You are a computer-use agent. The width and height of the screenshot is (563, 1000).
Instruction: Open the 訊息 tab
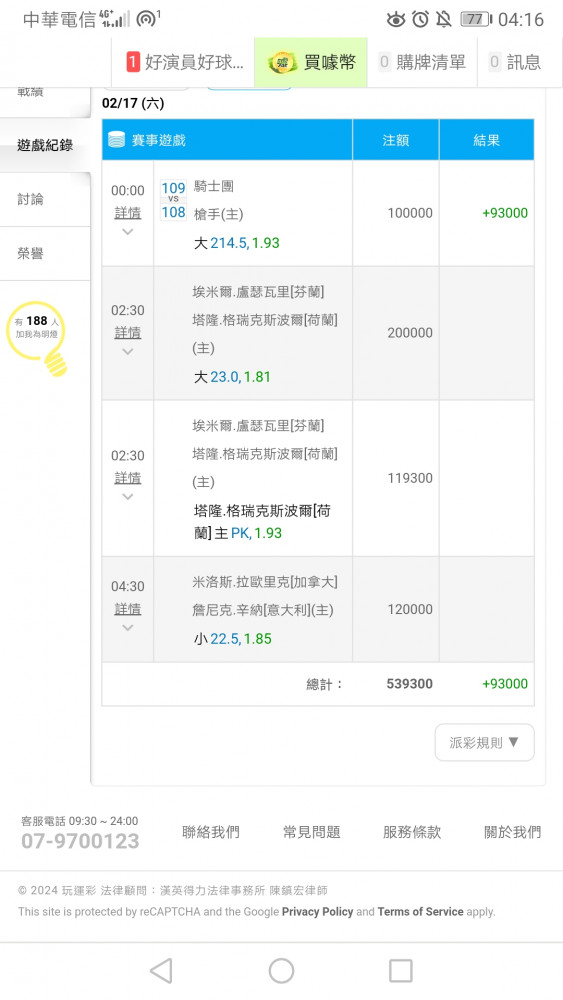click(515, 62)
